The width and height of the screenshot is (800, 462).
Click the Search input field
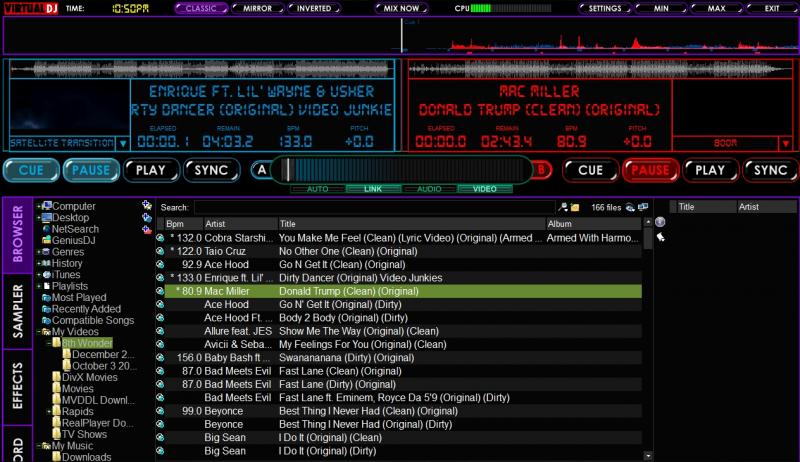[x=374, y=207]
